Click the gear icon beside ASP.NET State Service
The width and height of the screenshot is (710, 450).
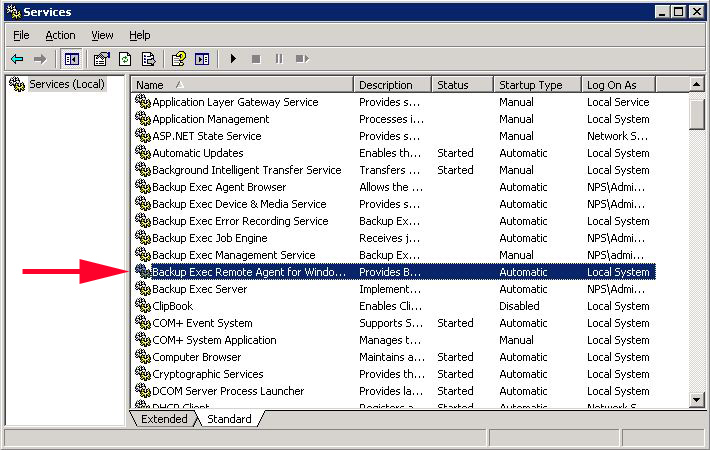coord(143,135)
